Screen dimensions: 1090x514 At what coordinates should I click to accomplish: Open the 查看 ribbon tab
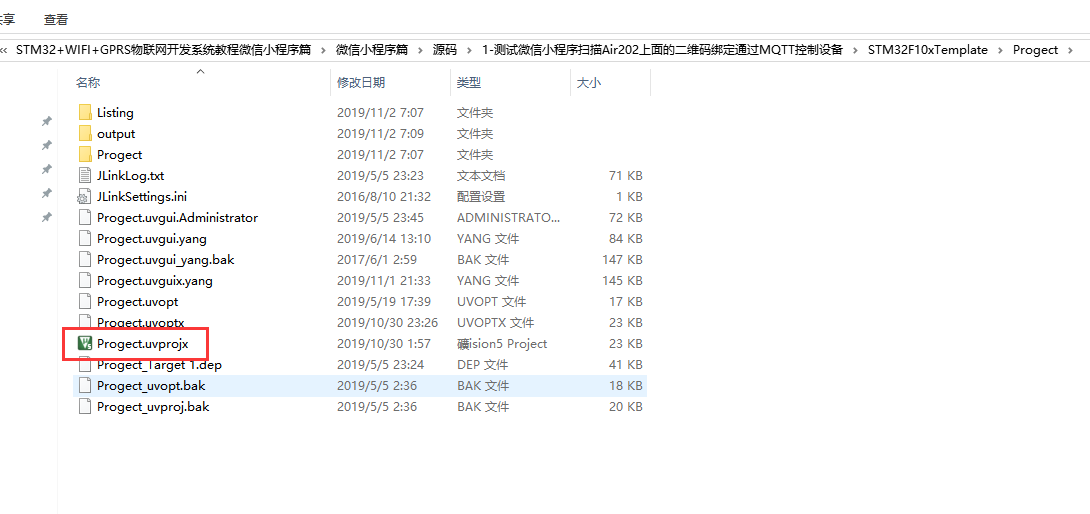56,20
